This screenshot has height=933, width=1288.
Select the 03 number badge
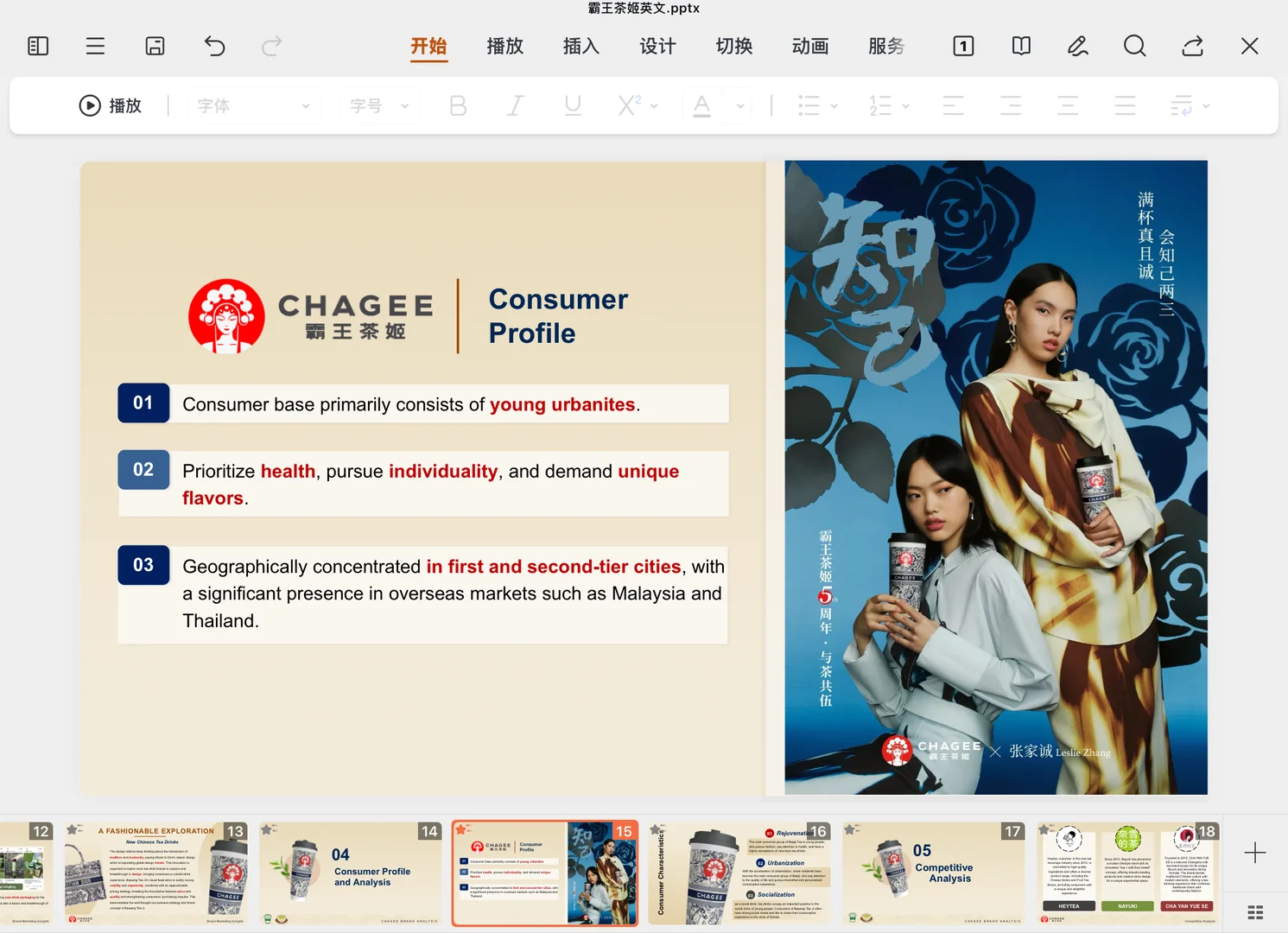[x=143, y=565]
